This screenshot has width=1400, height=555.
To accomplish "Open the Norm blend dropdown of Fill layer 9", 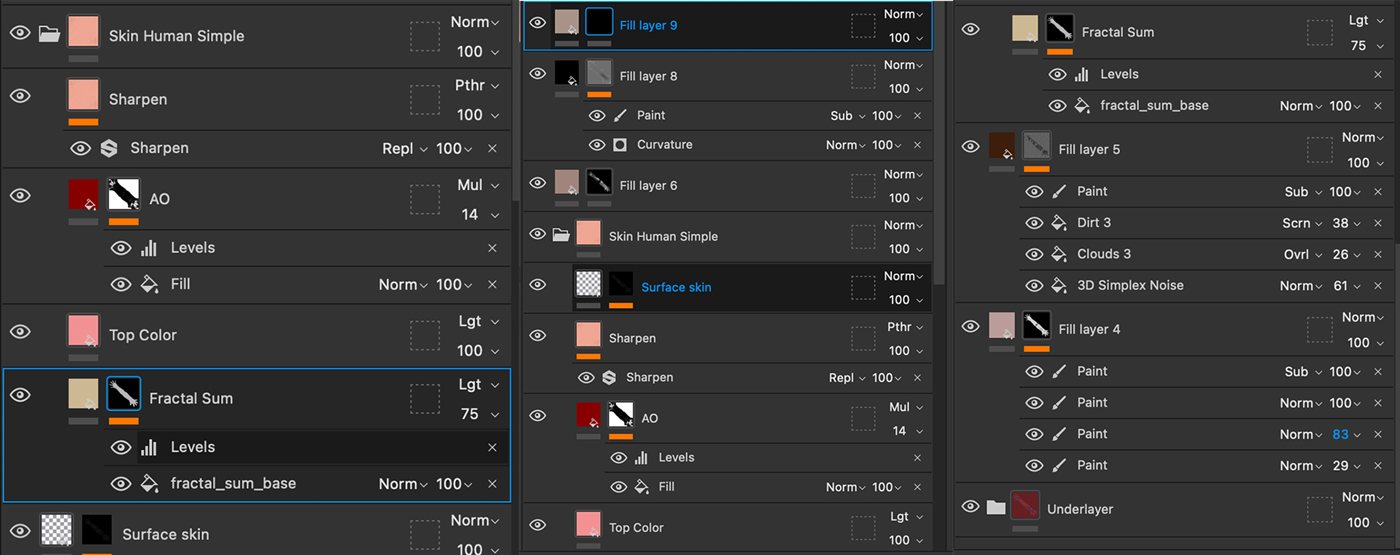I will 905,14.
